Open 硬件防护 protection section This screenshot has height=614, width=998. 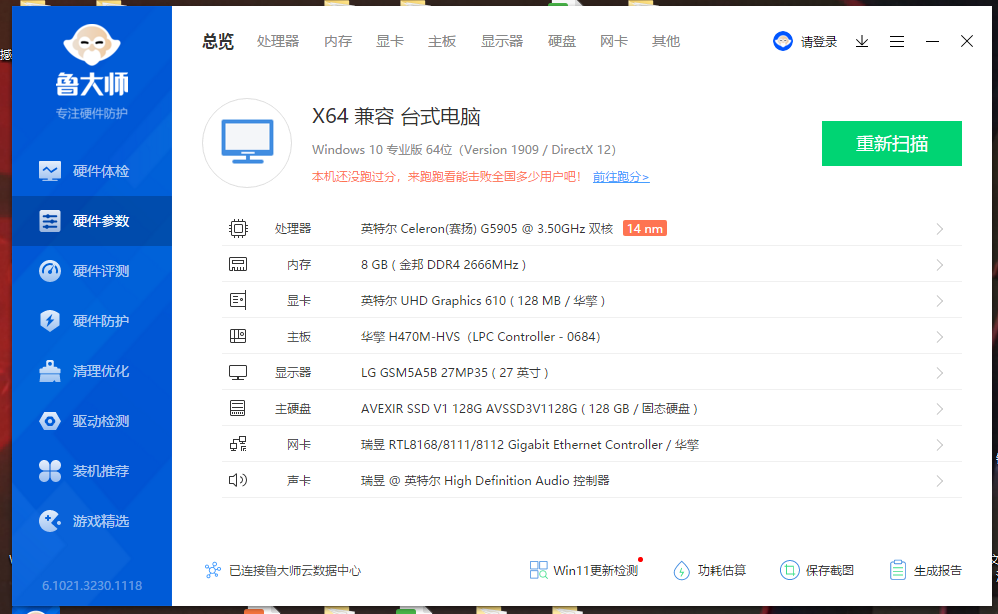click(x=92, y=321)
